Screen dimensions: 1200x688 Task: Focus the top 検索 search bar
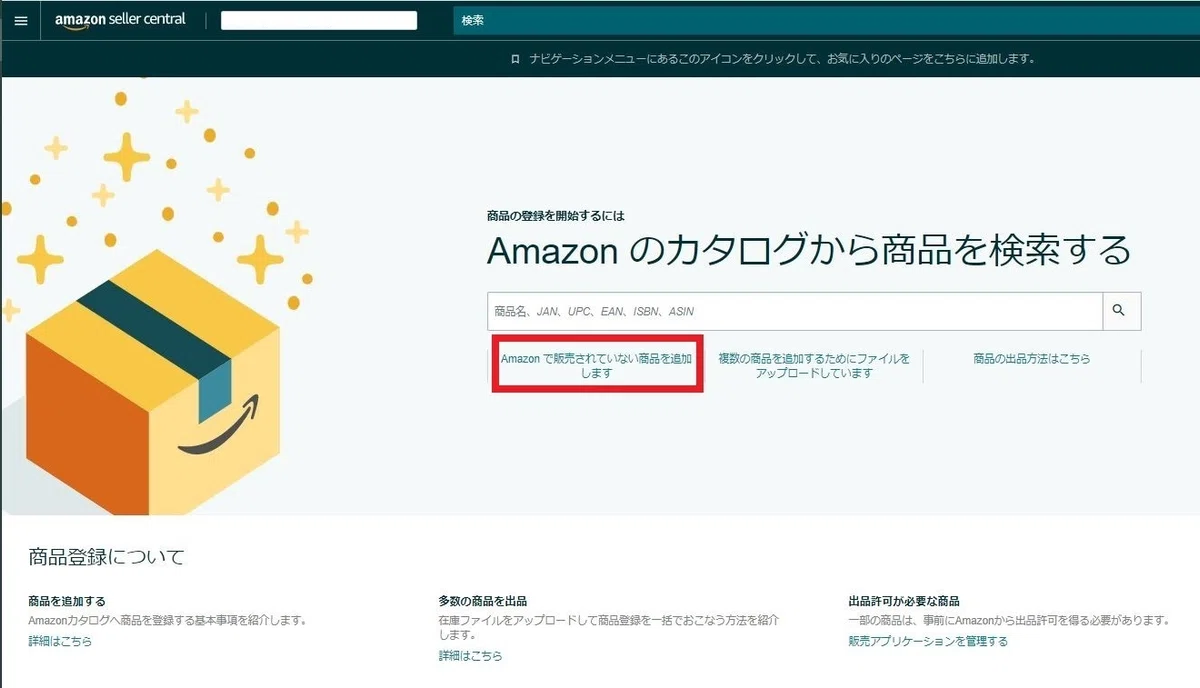click(826, 20)
